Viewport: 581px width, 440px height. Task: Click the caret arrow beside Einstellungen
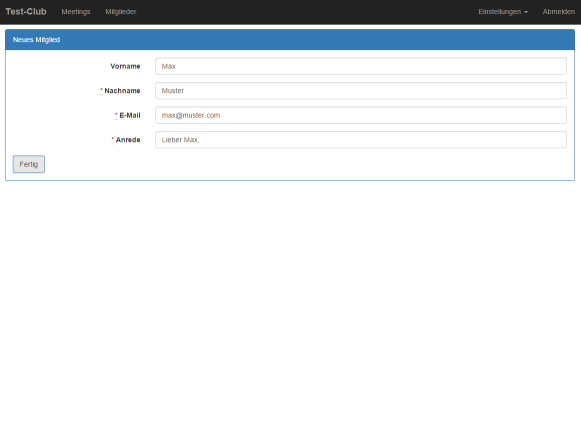coord(526,12)
